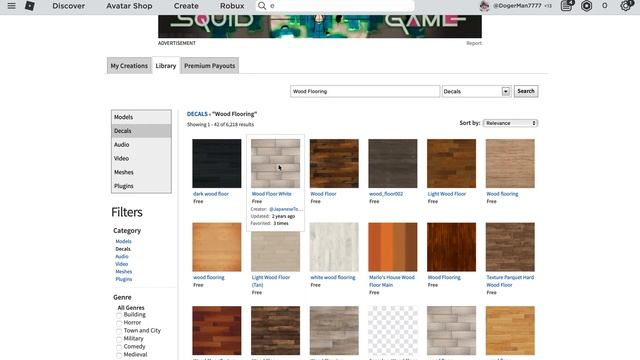Enable the Military genre checkbox
Viewport: 640px width, 360px height.
pos(119,339)
